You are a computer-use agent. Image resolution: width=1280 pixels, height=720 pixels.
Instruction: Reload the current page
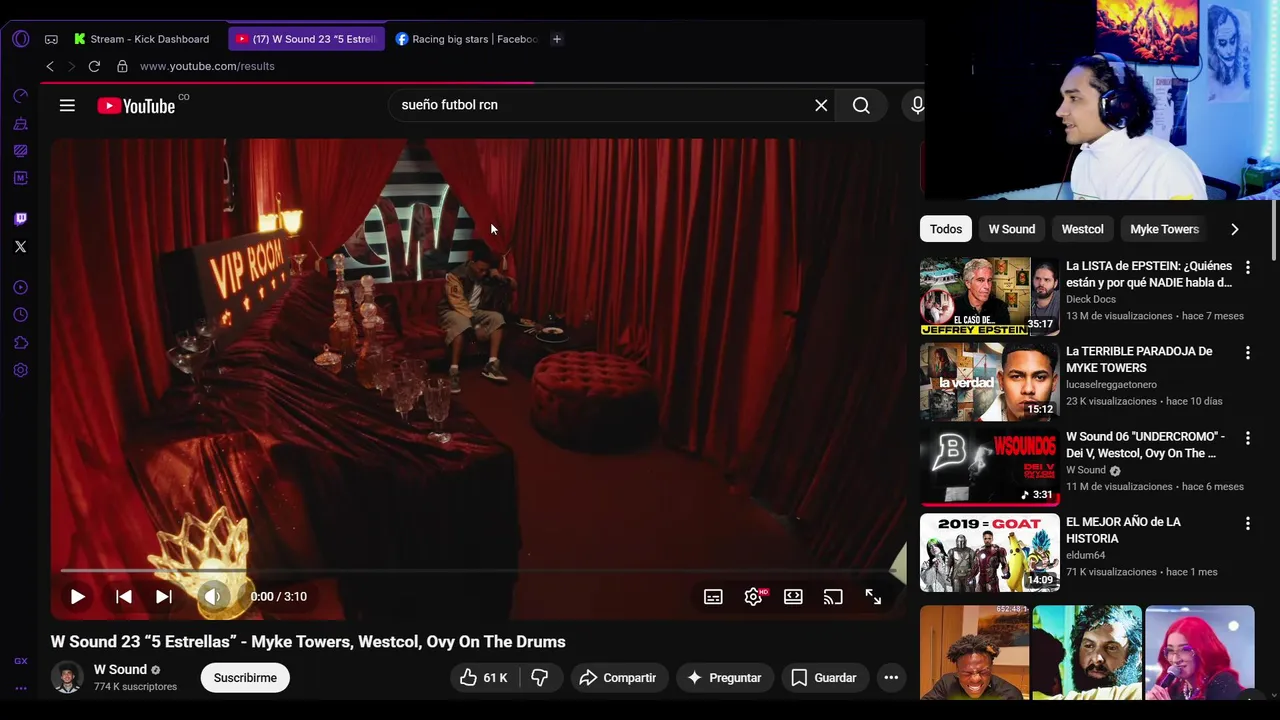click(94, 66)
